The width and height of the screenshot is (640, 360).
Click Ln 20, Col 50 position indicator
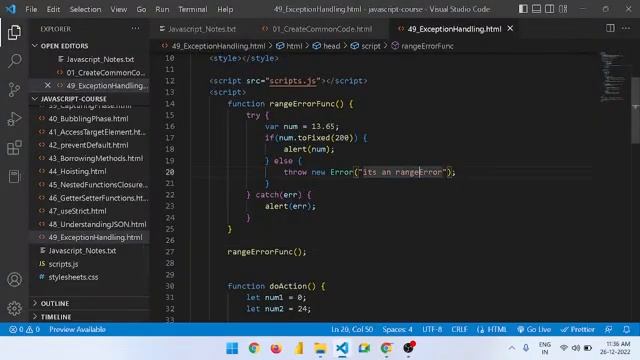point(352,329)
